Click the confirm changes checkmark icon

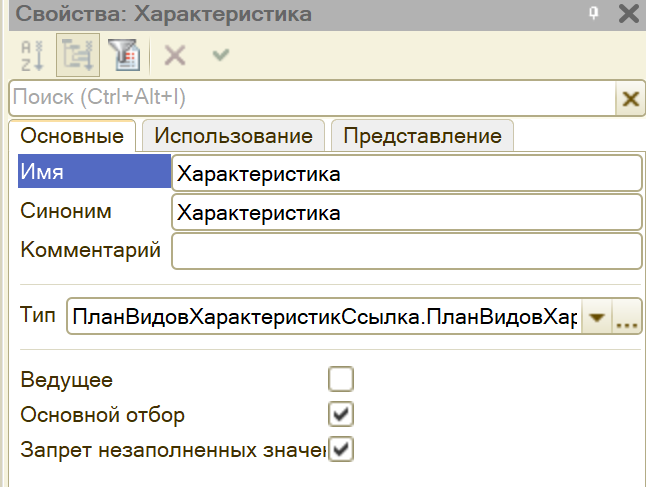220,55
